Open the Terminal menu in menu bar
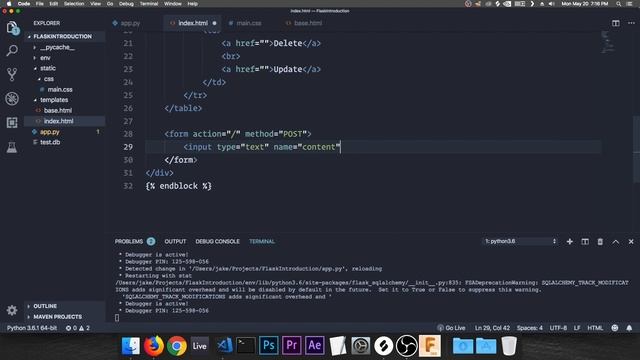The height and width of the screenshot is (360, 640). tap(149, 4)
